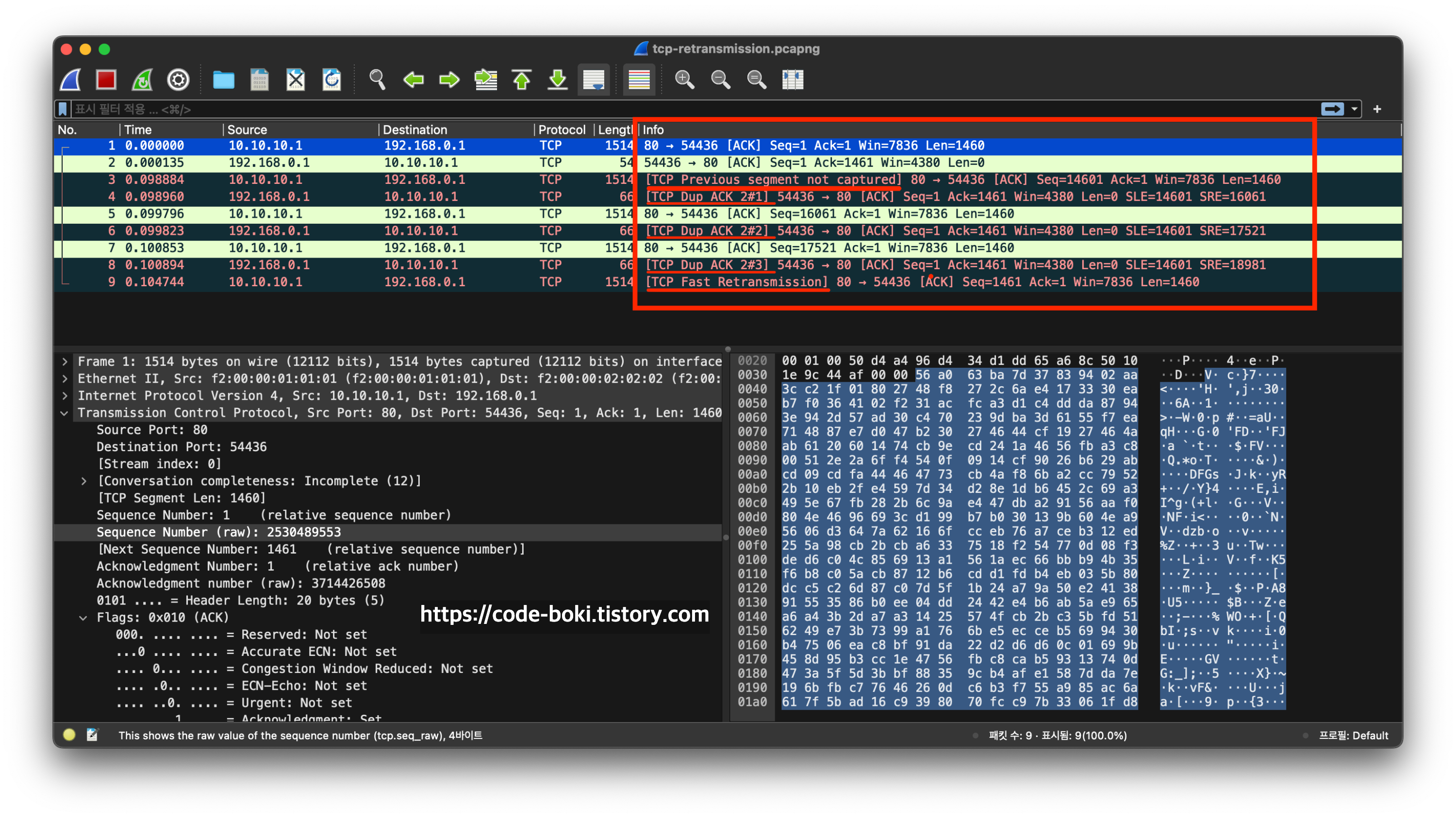Select the TCP Fast Retransmission packet 9
Image resolution: width=1456 pixels, height=818 pixels.
[x=735, y=282]
